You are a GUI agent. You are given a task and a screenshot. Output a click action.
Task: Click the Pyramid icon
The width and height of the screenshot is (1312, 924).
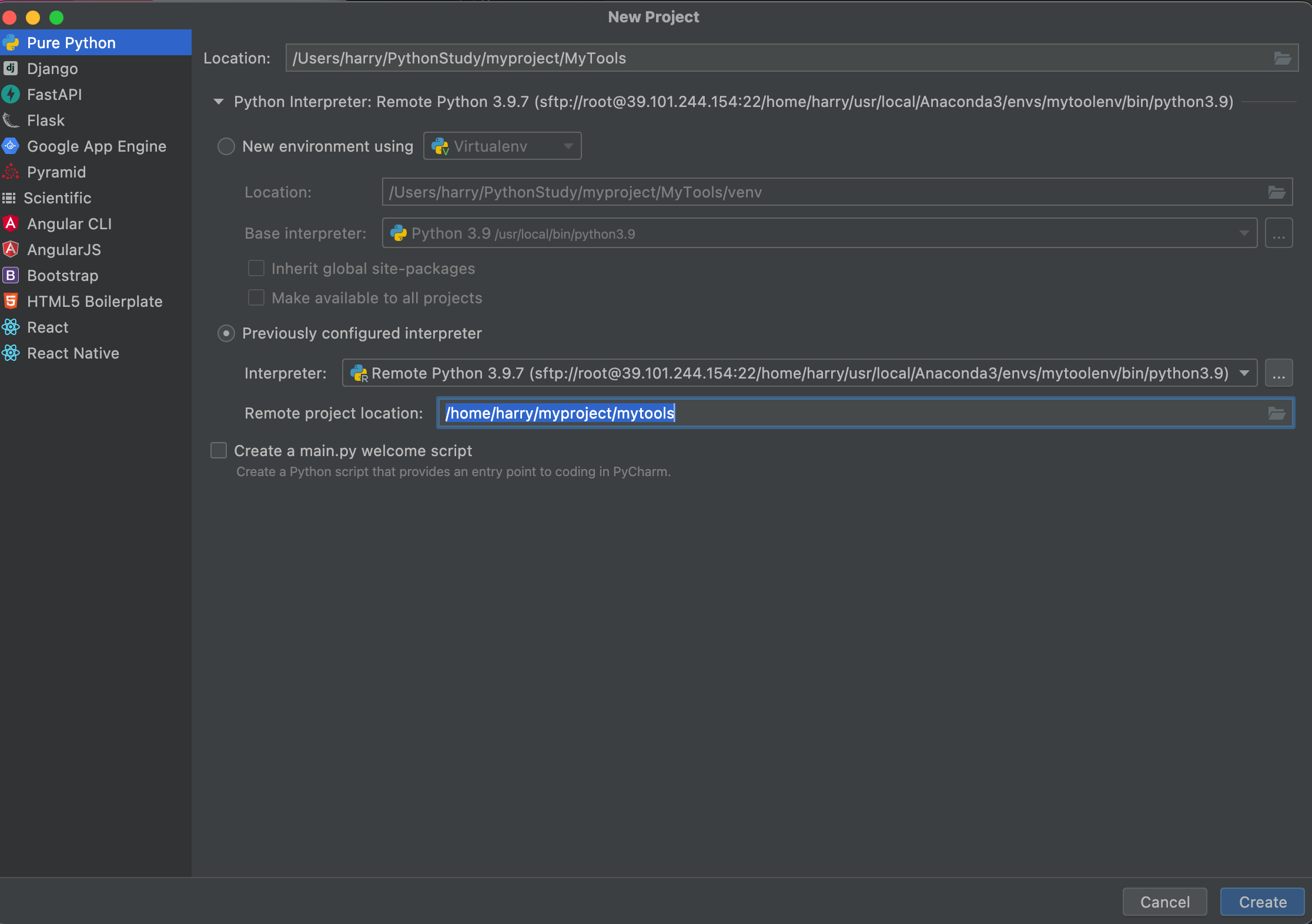11,172
